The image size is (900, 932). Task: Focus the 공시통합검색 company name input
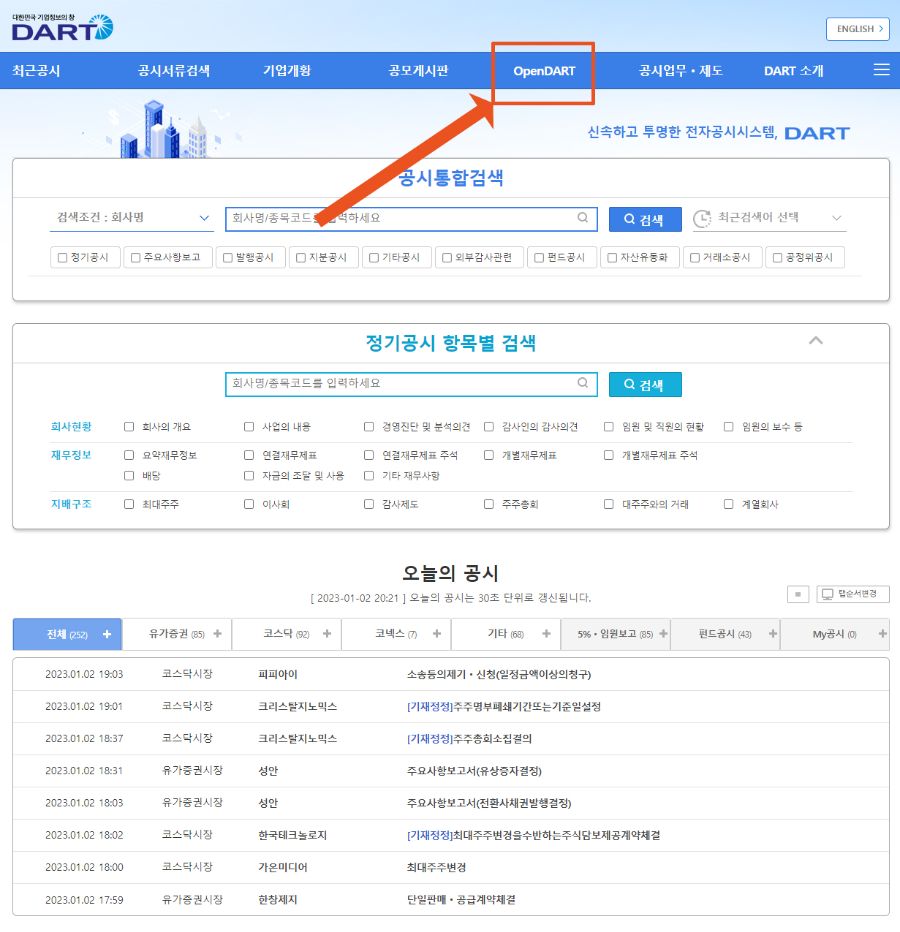pos(411,219)
